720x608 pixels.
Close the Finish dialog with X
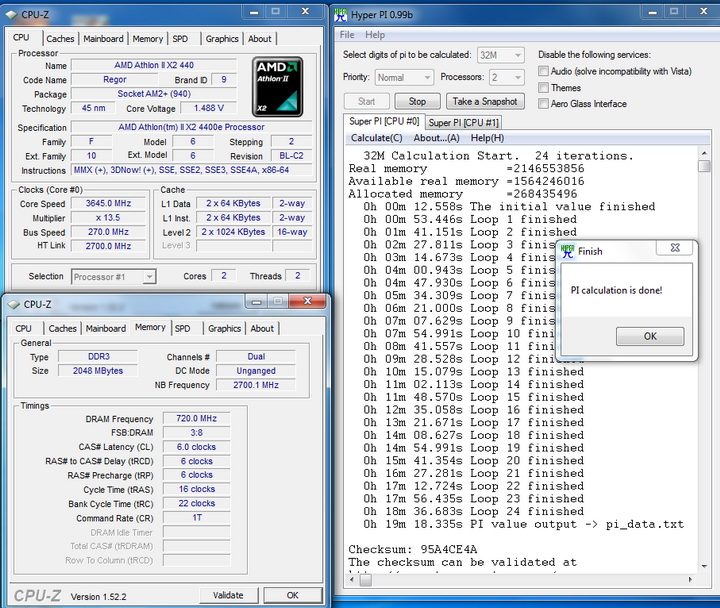click(x=675, y=248)
